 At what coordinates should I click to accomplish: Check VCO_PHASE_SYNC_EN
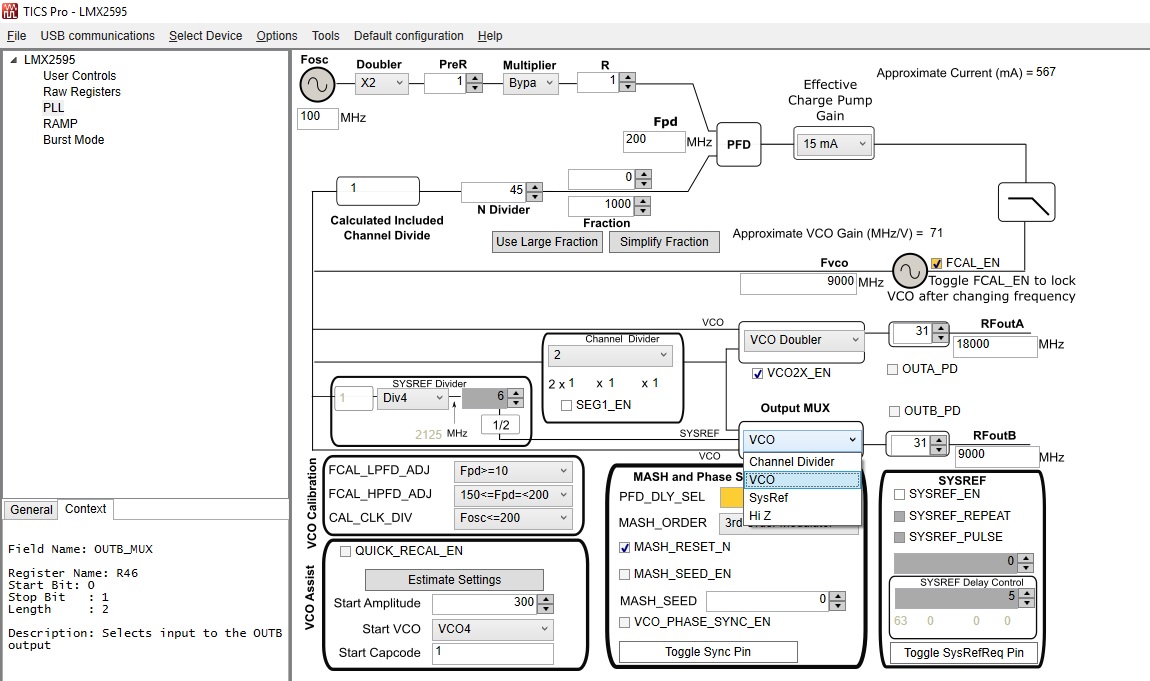[625, 622]
